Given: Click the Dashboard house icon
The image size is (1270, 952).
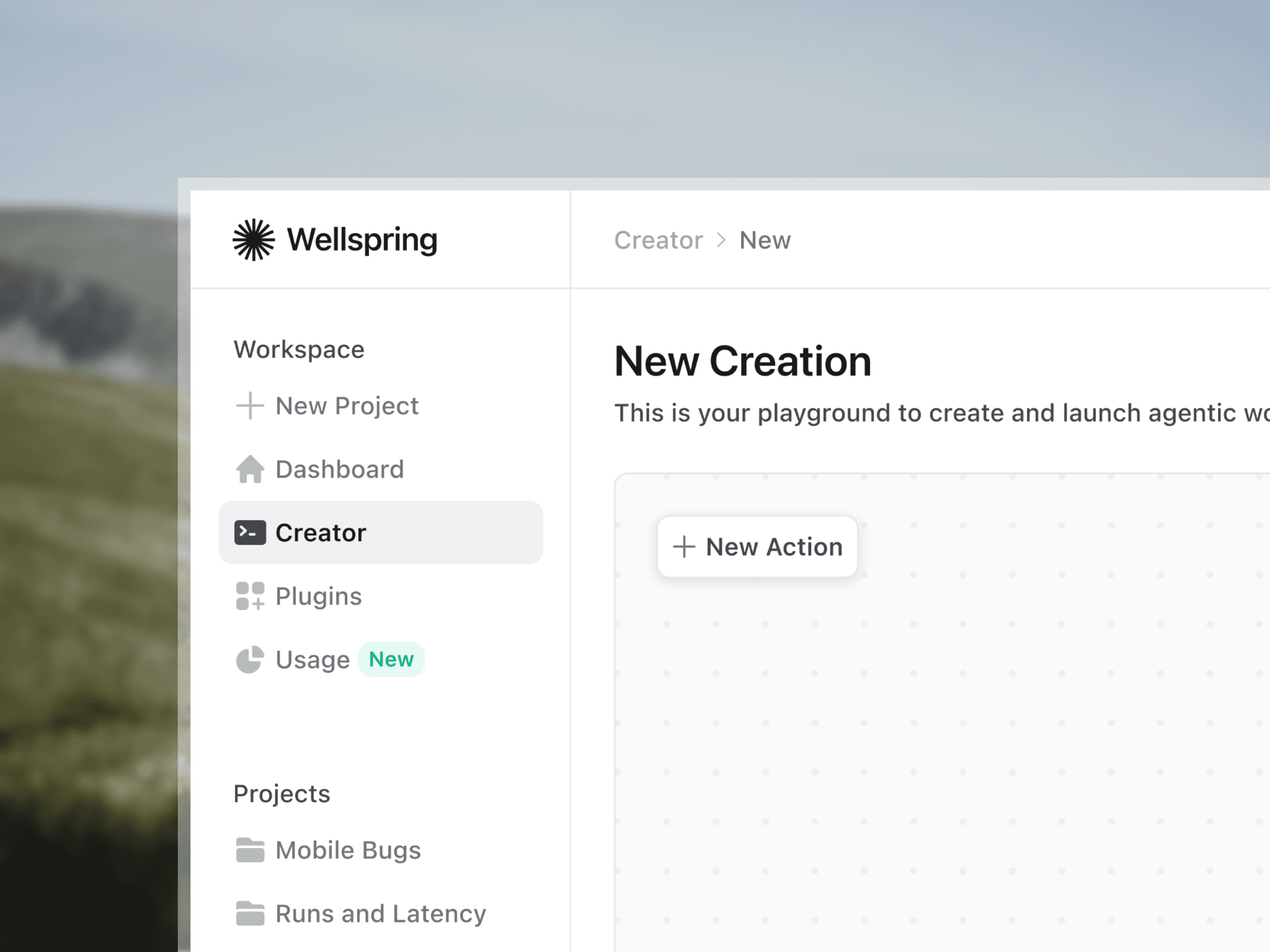Looking at the screenshot, I should [x=250, y=469].
